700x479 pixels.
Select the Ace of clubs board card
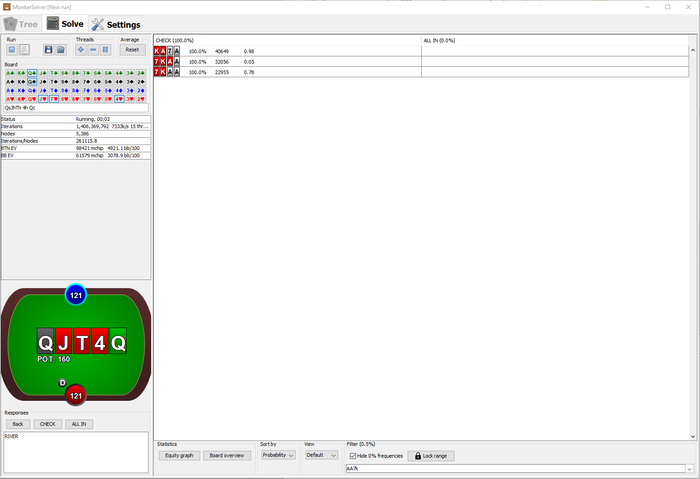click(10, 73)
